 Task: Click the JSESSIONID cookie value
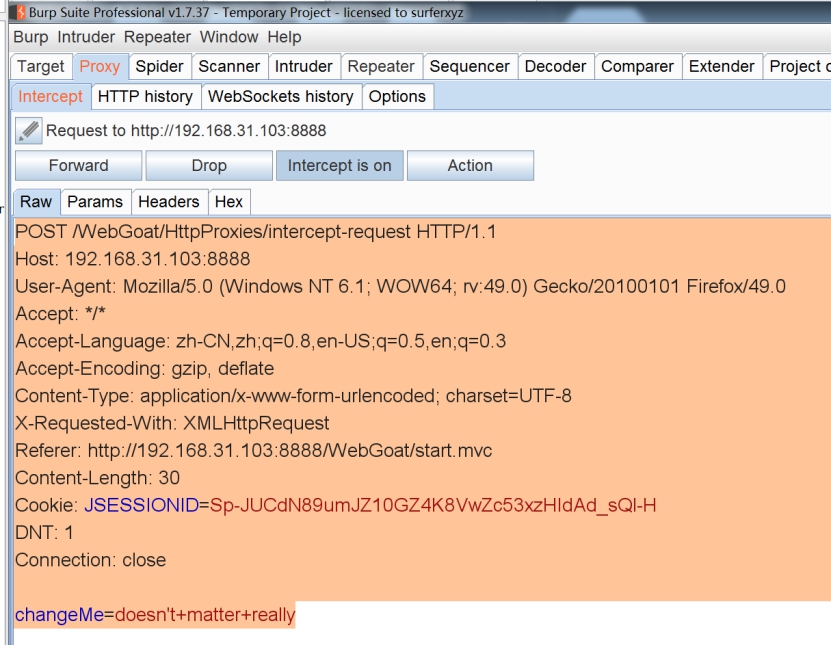433,506
